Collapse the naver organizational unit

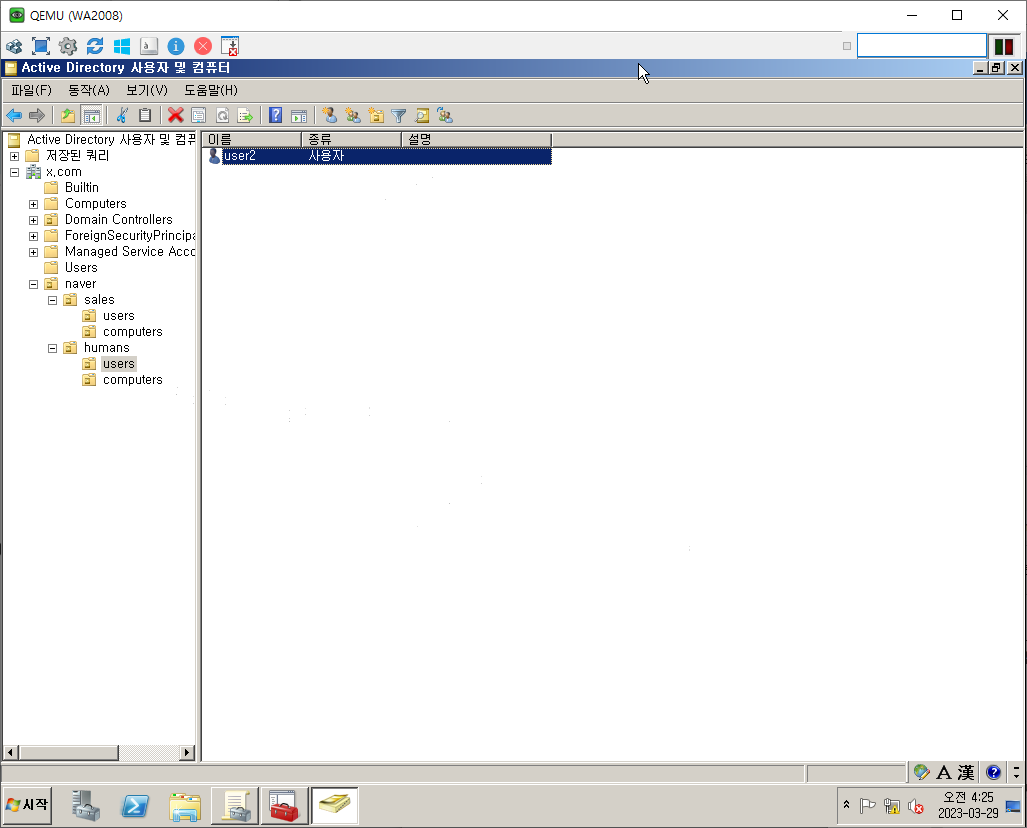[x=33, y=284]
